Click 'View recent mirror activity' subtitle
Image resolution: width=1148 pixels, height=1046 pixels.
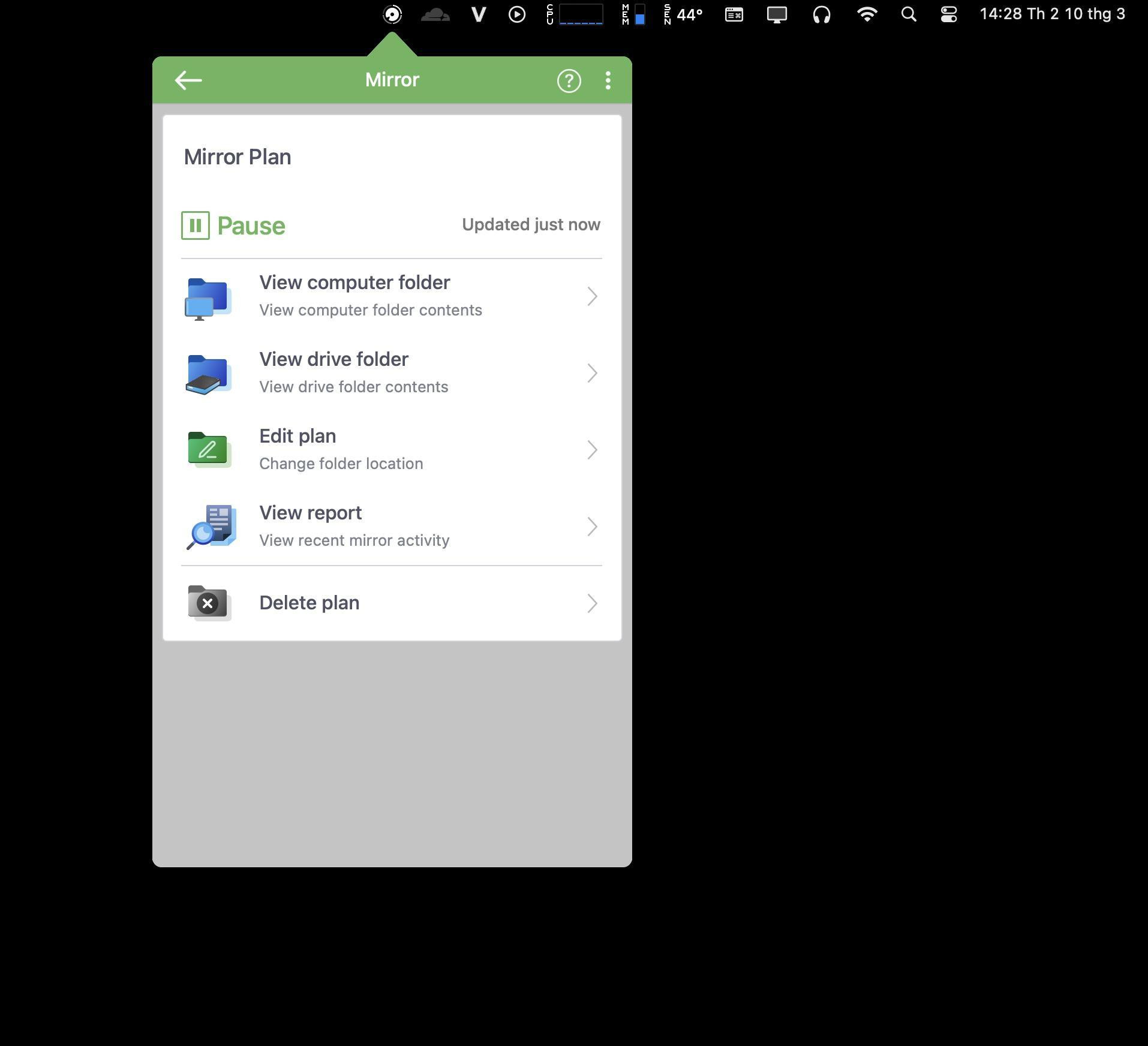354,540
